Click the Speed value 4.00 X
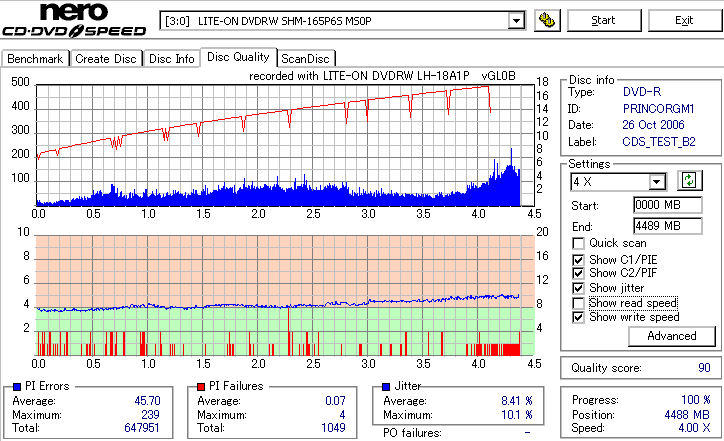The width and height of the screenshot is (724, 441). pos(694,428)
